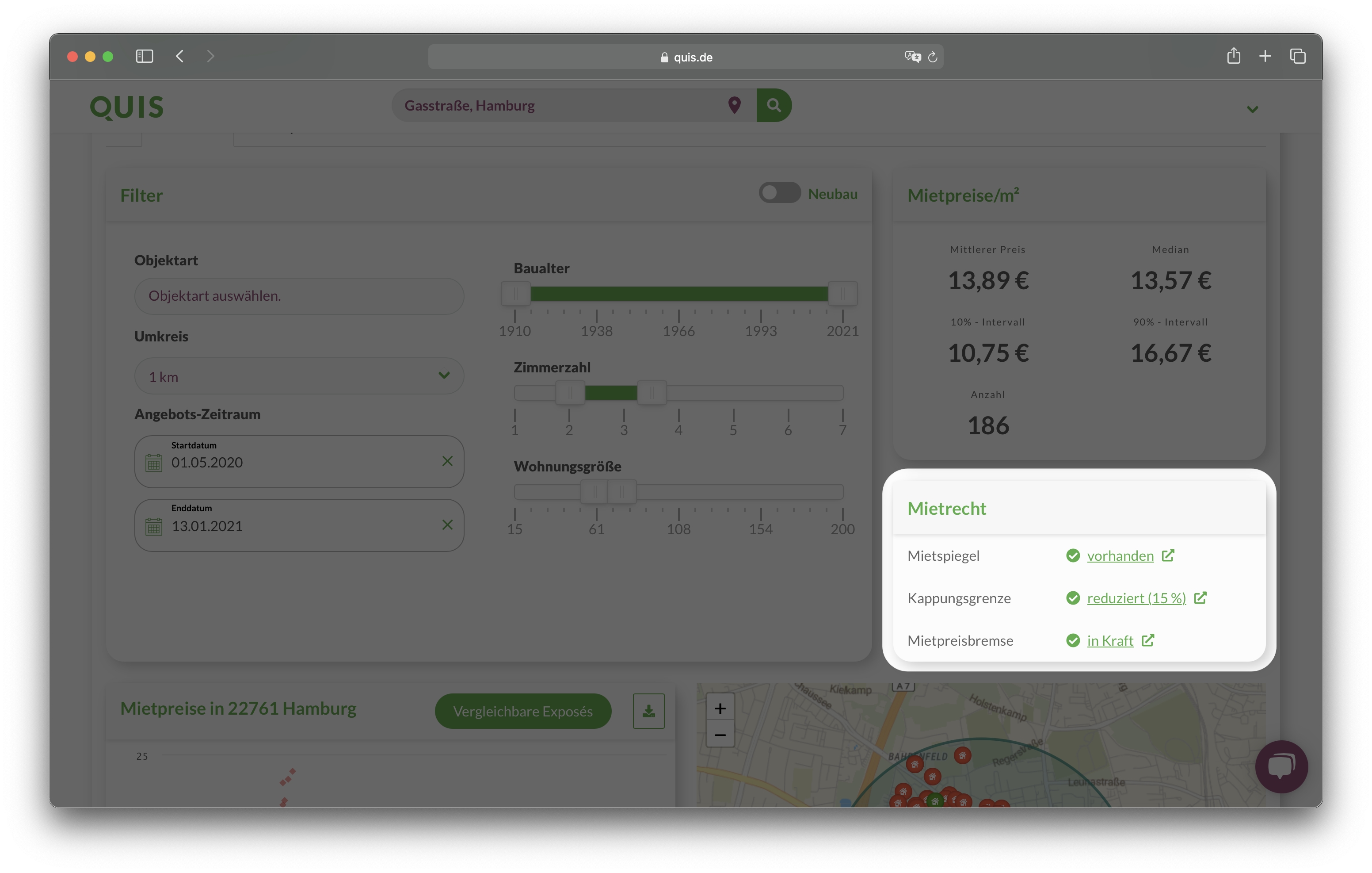
Task: Click the Startdatum field 01.05.2020
Action: [x=299, y=461]
